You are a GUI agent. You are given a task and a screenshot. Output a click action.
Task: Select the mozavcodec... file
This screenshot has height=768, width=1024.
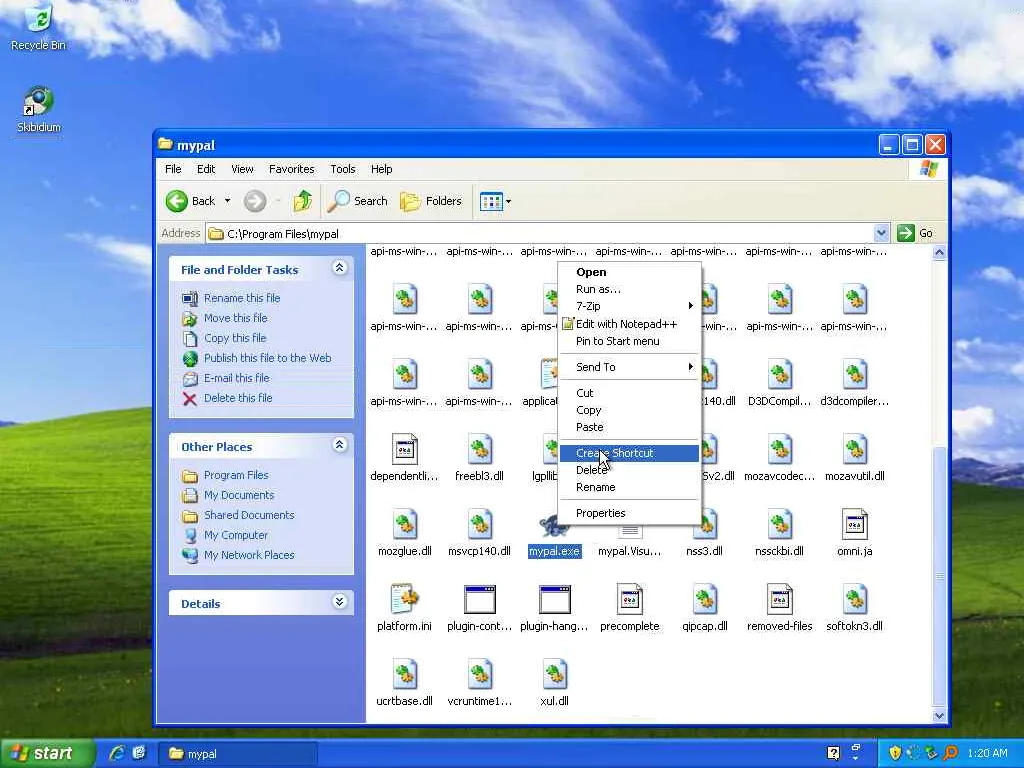pyautogui.click(x=779, y=458)
